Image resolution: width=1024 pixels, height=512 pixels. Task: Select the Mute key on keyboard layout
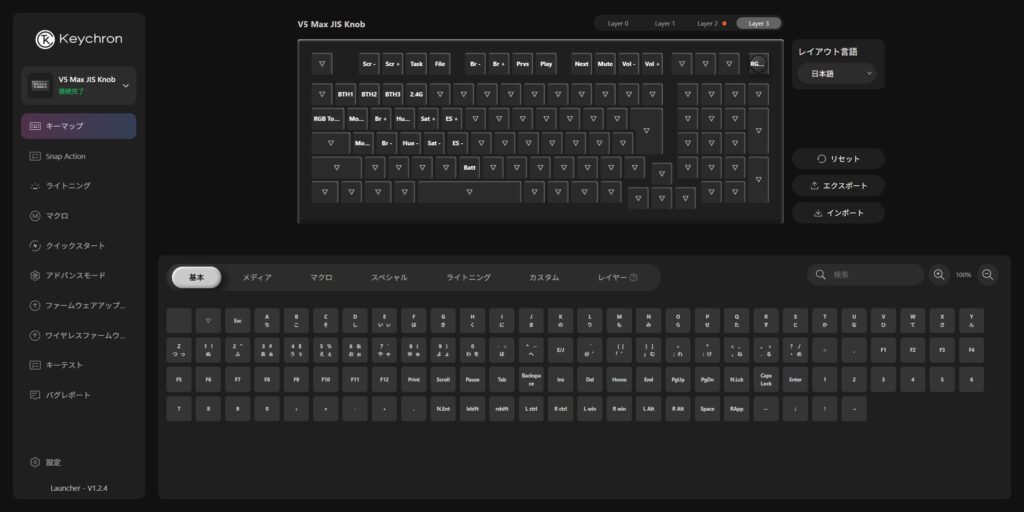[x=605, y=64]
